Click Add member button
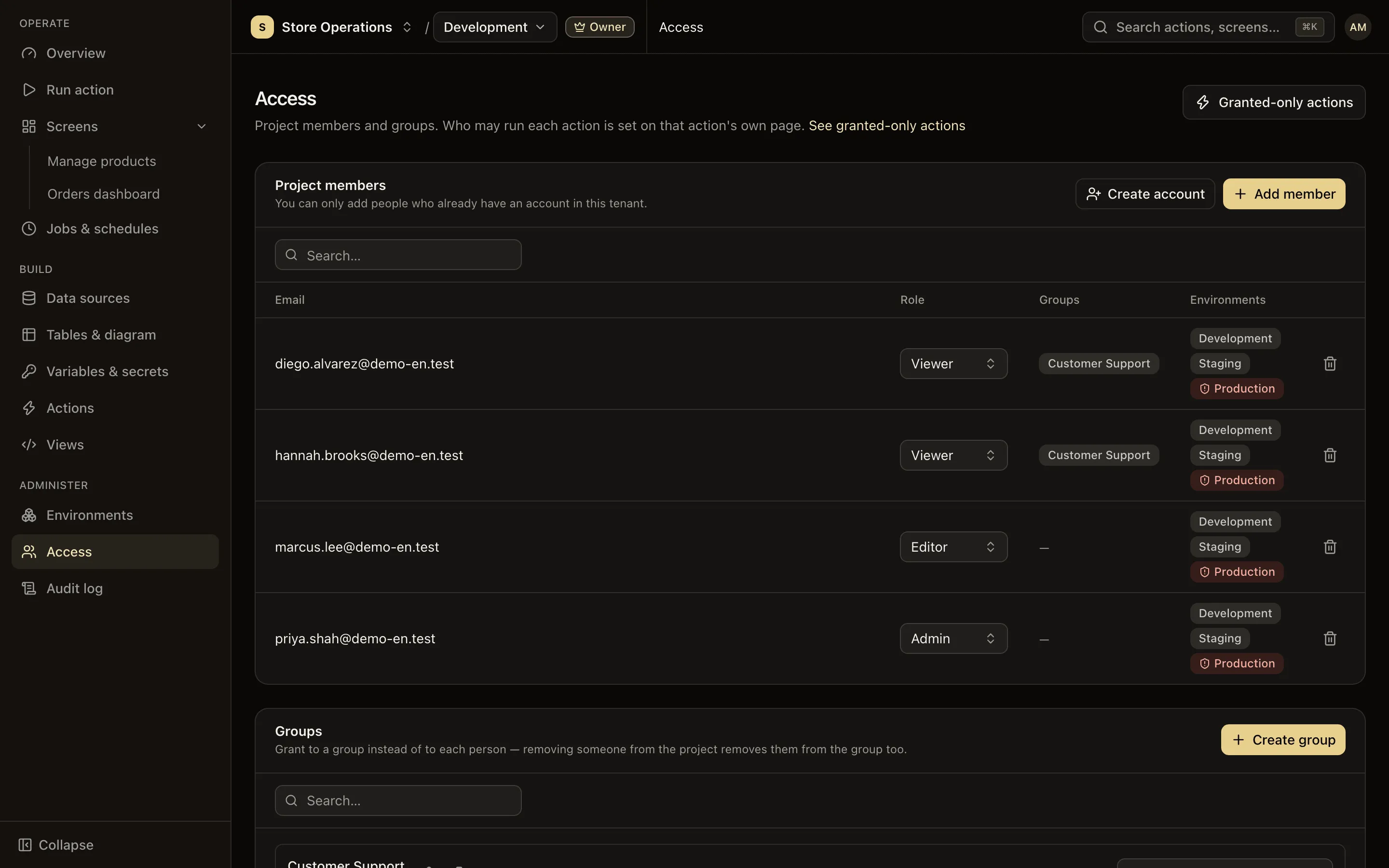 [1284, 194]
